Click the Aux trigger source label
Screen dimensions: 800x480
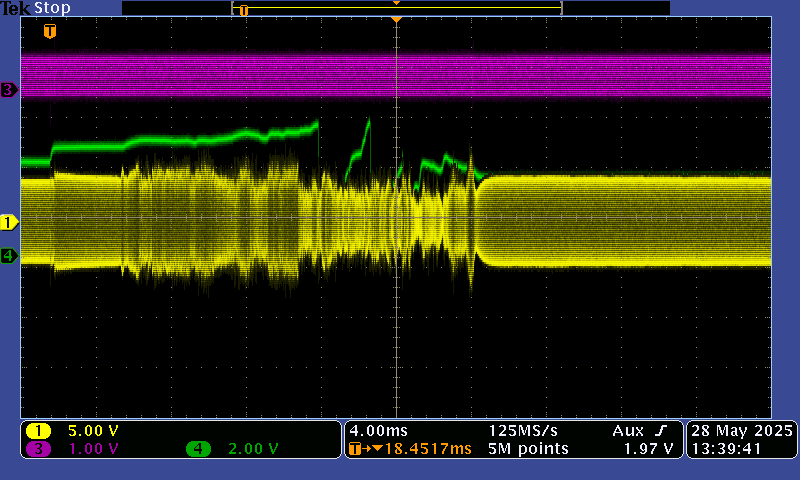coord(627,430)
